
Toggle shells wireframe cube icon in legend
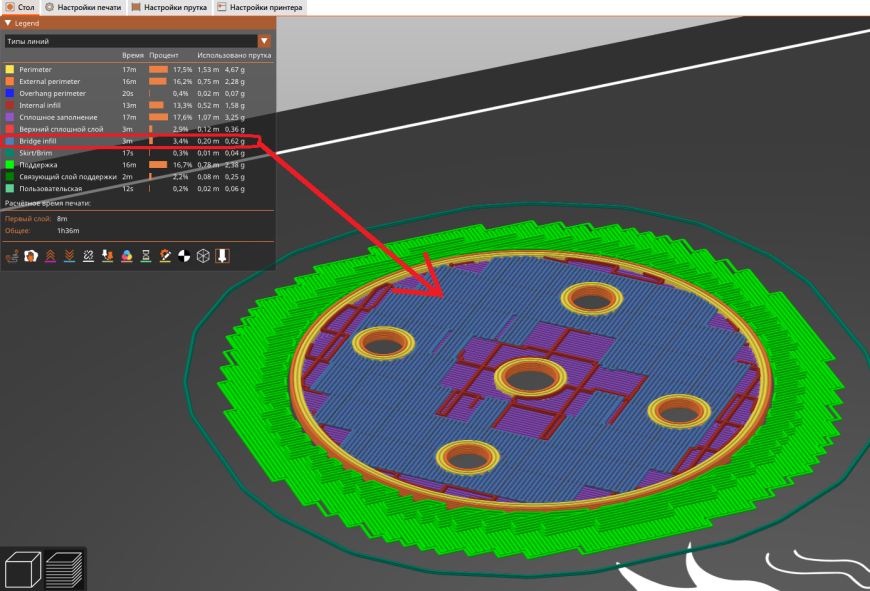click(x=203, y=256)
